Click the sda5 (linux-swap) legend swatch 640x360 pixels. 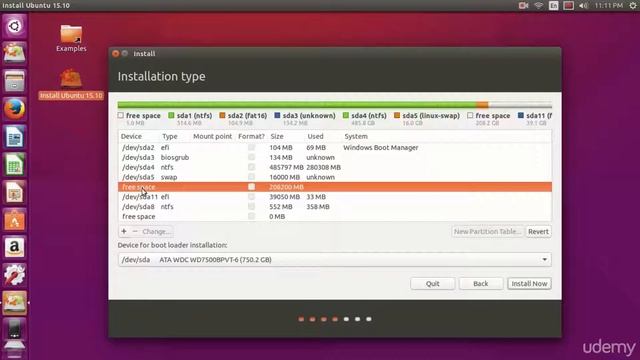397,116
